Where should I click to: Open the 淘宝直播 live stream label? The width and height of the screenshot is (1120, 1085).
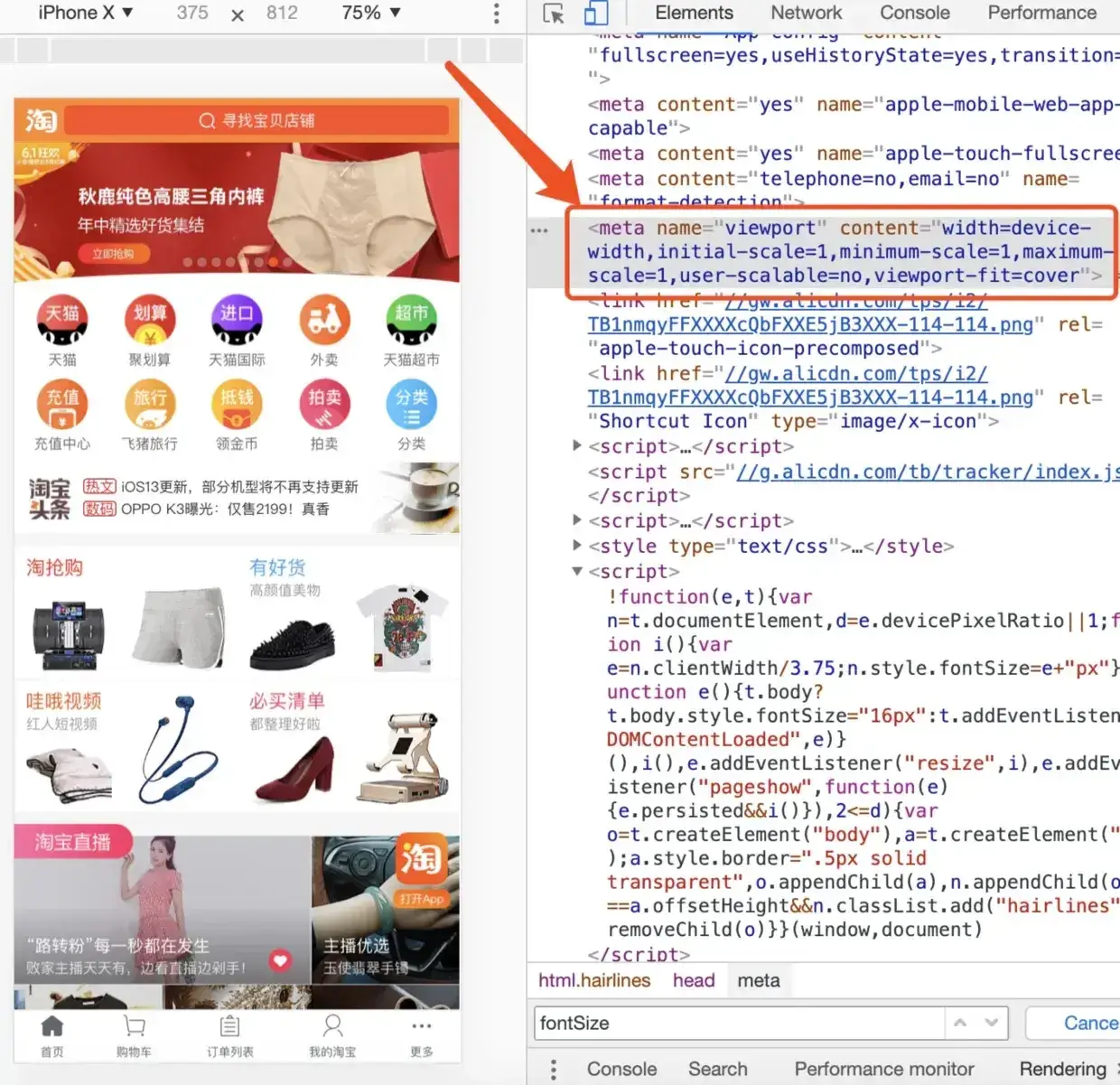click(x=72, y=842)
